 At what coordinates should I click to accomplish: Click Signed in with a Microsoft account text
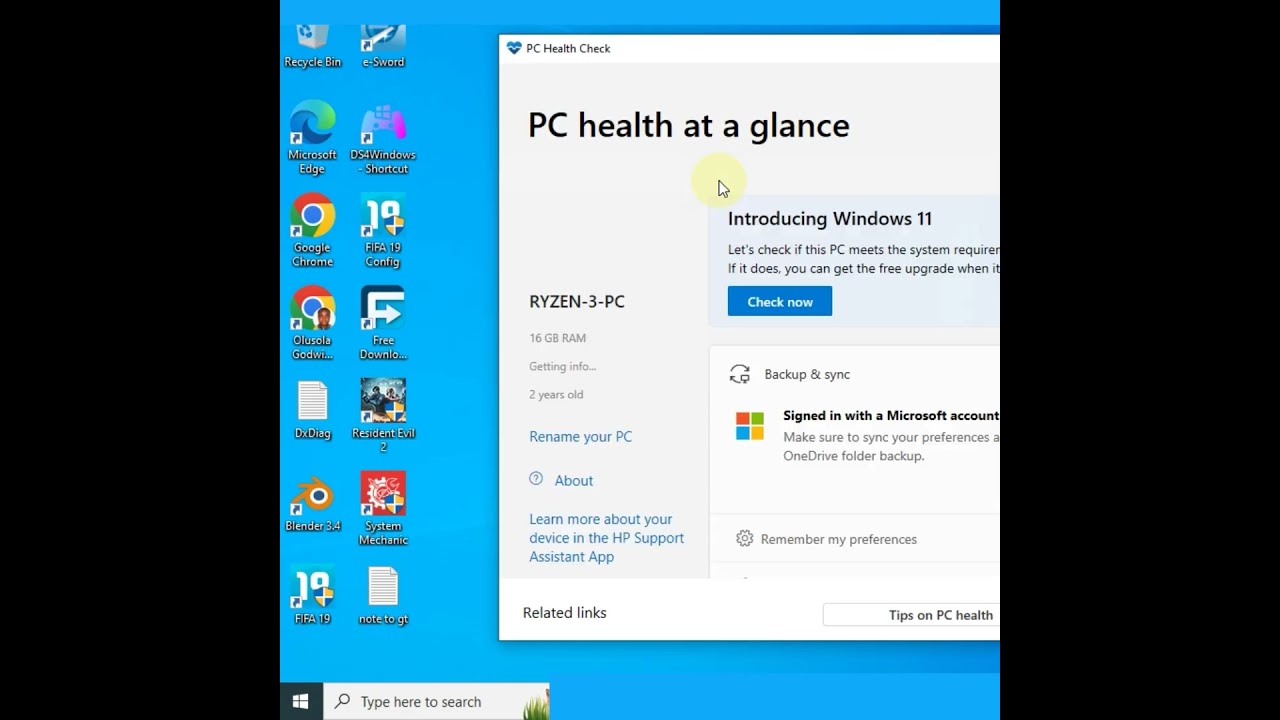891,416
